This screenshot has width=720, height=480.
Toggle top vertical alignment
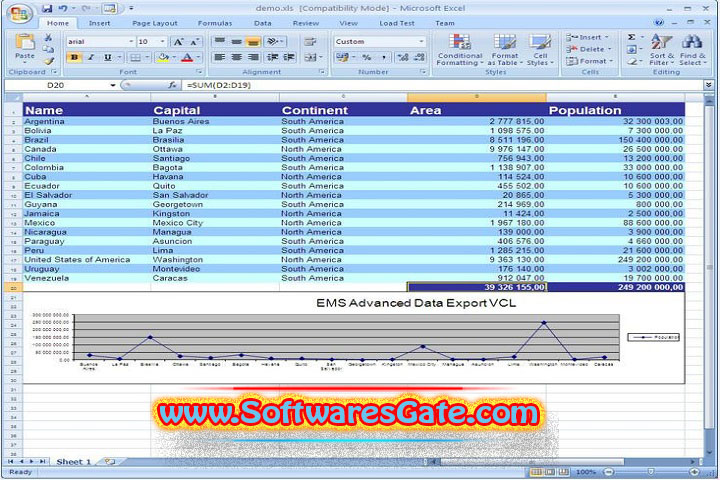[x=220, y=42]
